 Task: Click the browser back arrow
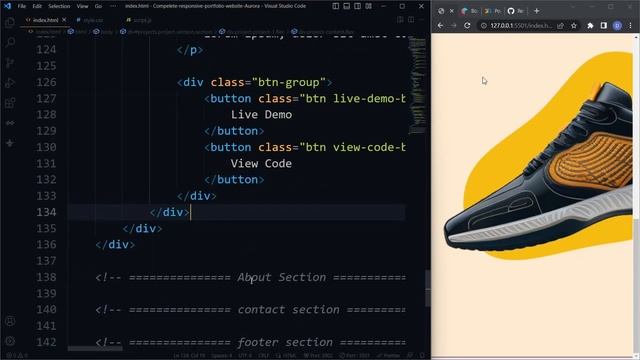pyautogui.click(x=440, y=25)
